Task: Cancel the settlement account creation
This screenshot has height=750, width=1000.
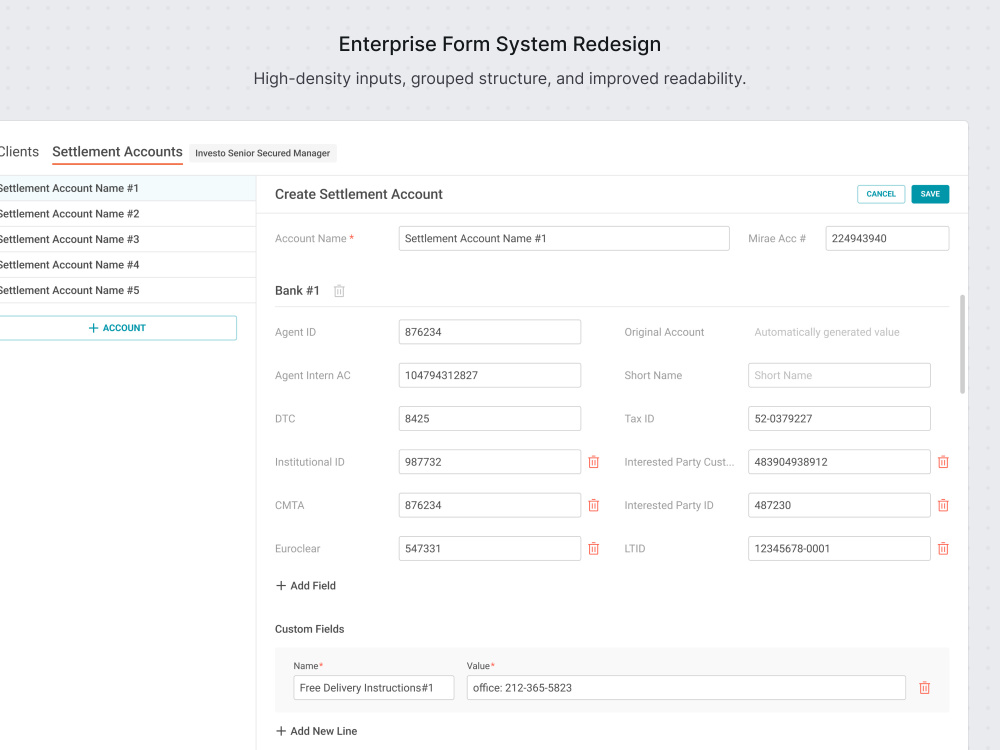Action: point(881,194)
